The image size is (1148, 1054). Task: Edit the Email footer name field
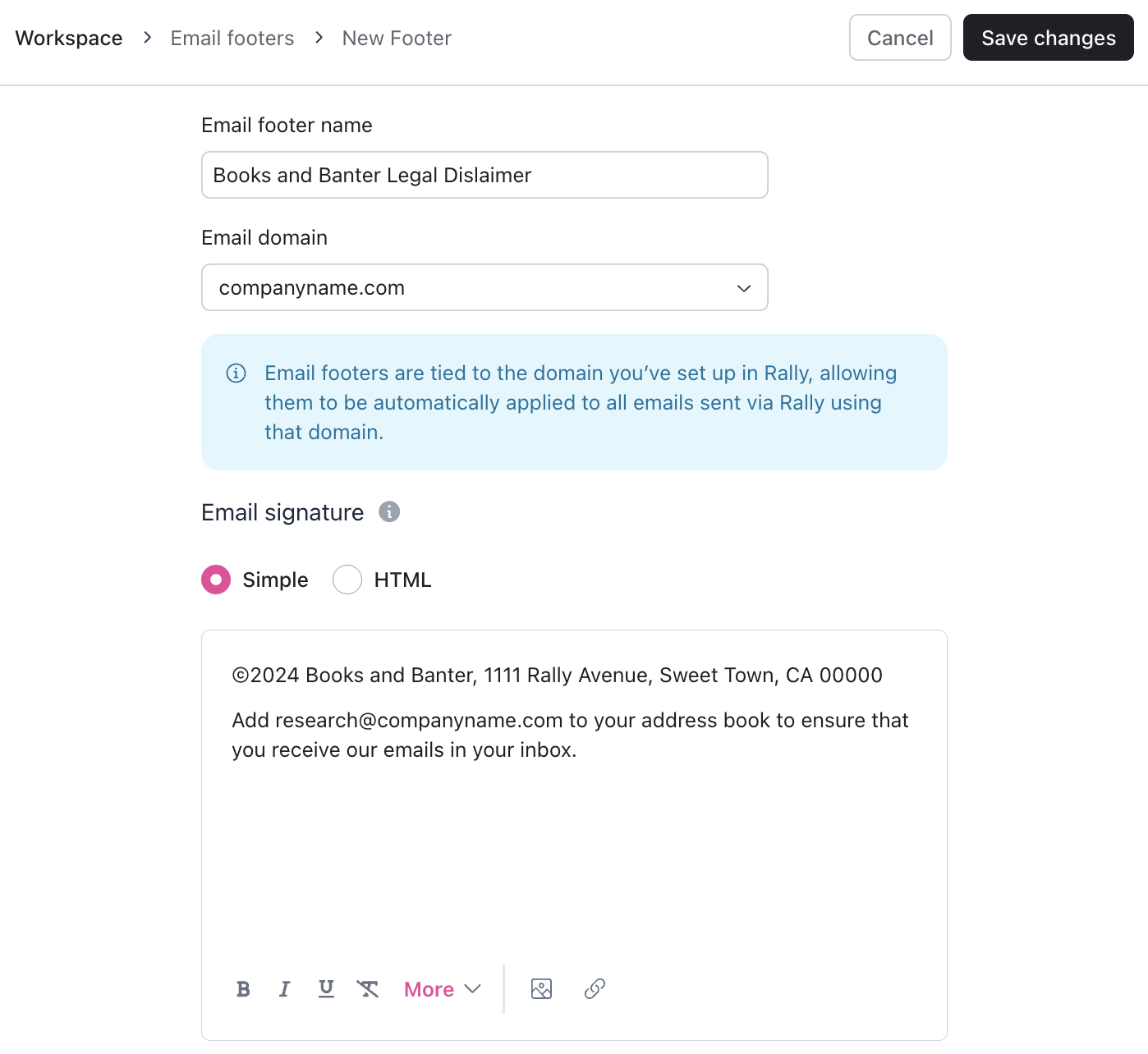click(484, 176)
